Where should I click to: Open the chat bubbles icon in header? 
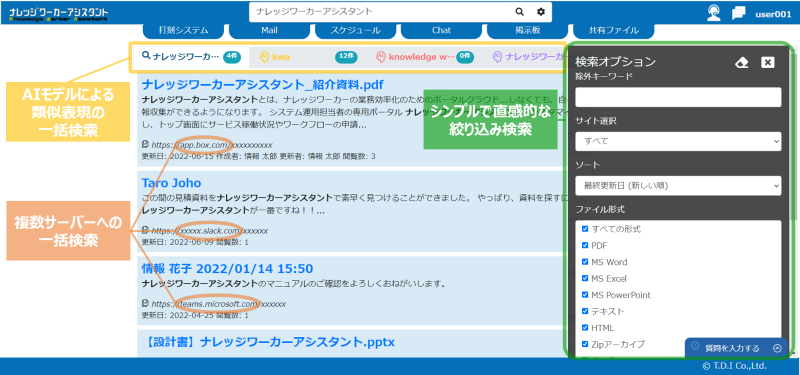(x=738, y=13)
